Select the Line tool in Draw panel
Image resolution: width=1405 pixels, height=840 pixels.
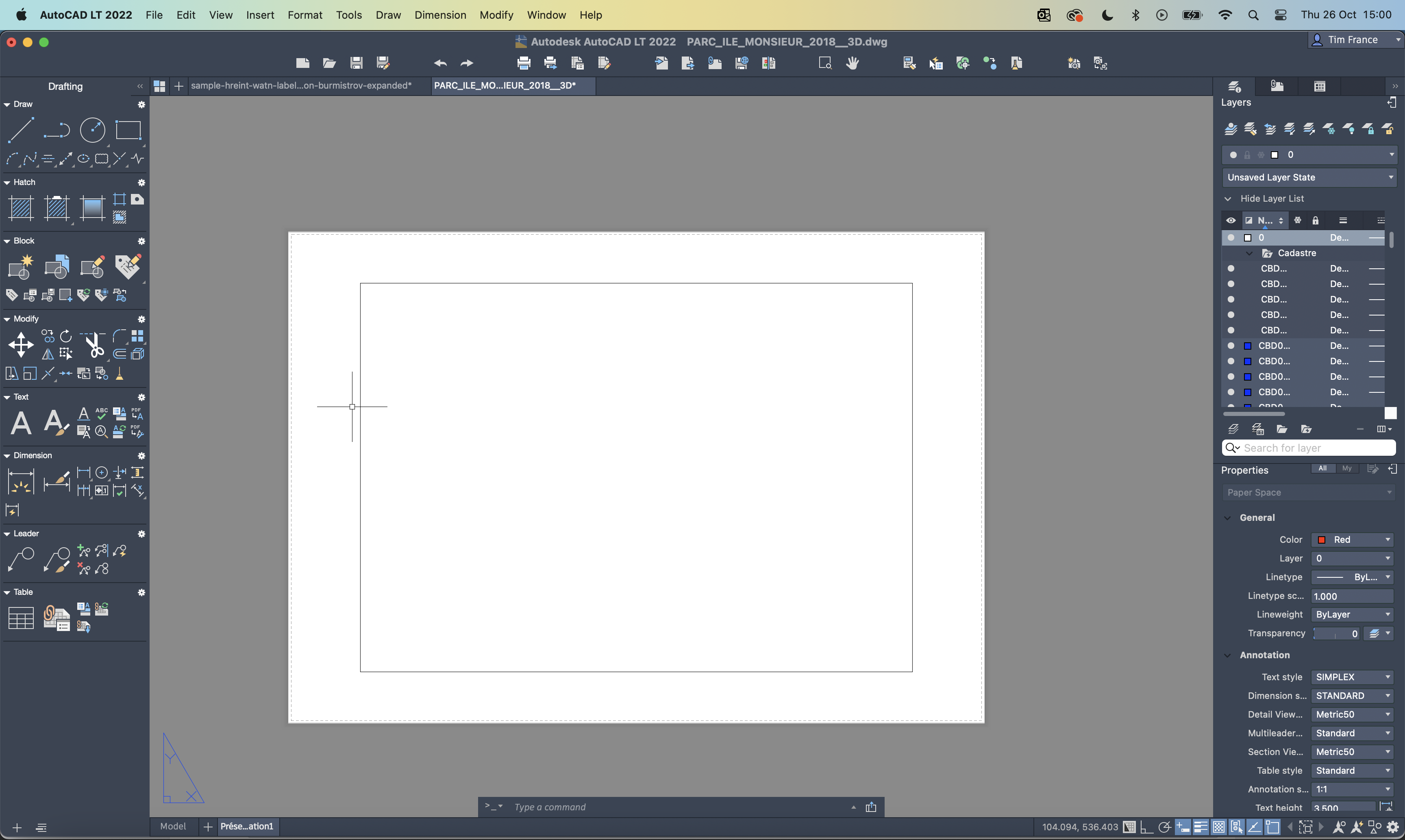pyautogui.click(x=21, y=130)
